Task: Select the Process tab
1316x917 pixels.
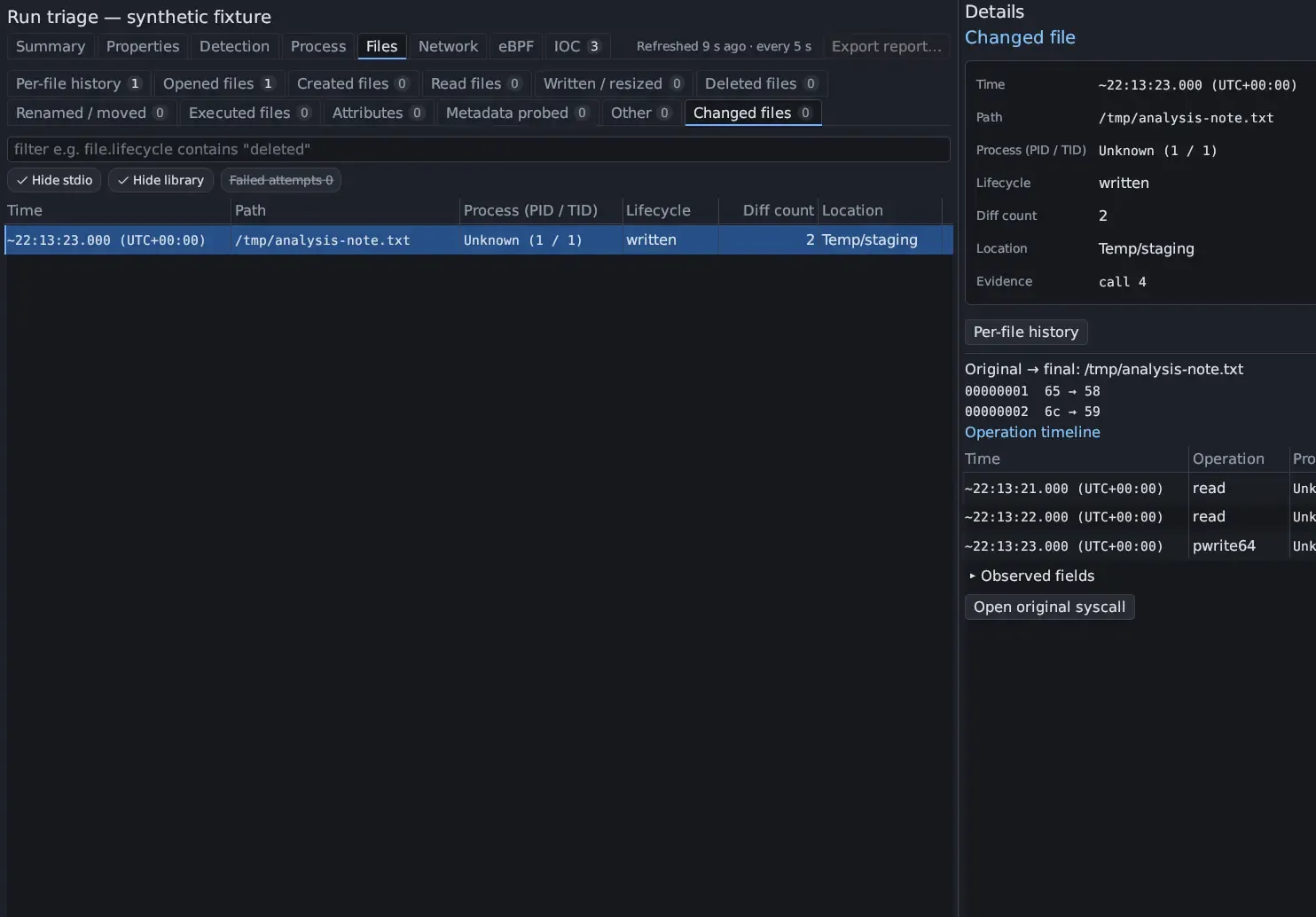Action: [318, 46]
